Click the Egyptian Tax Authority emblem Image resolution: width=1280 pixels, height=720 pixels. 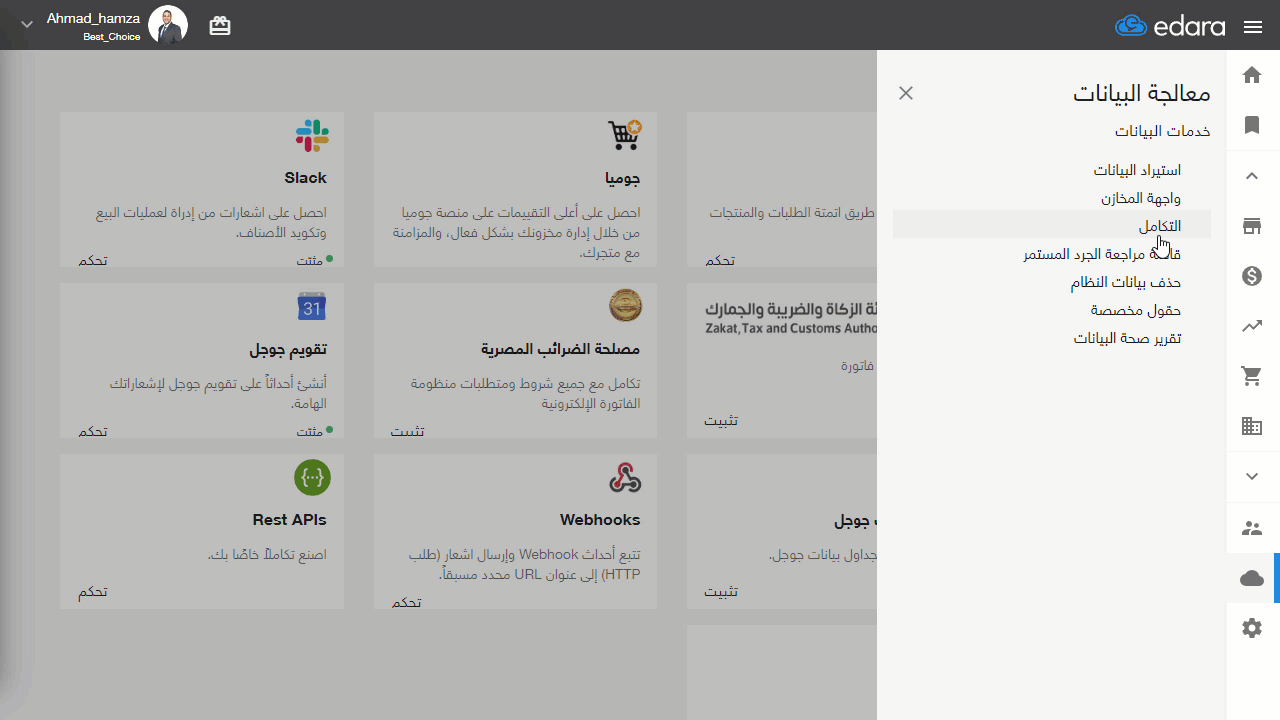pyautogui.click(x=626, y=306)
